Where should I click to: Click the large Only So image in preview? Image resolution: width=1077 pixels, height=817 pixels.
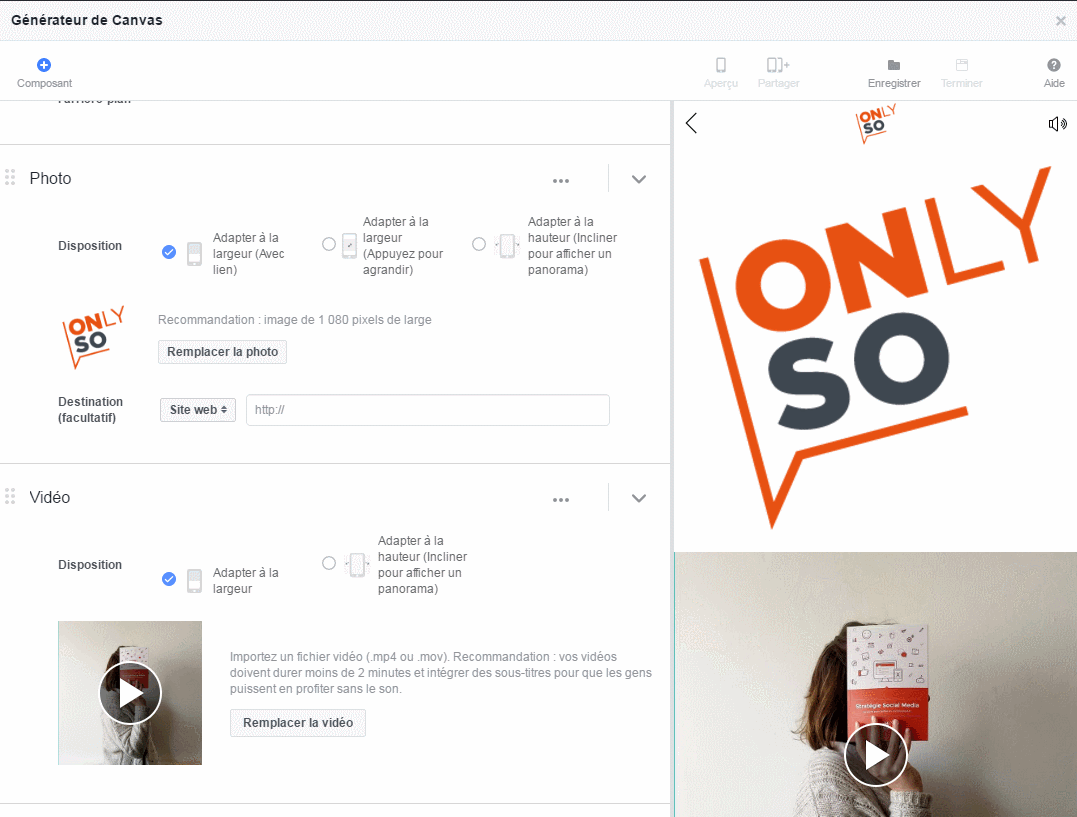875,347
